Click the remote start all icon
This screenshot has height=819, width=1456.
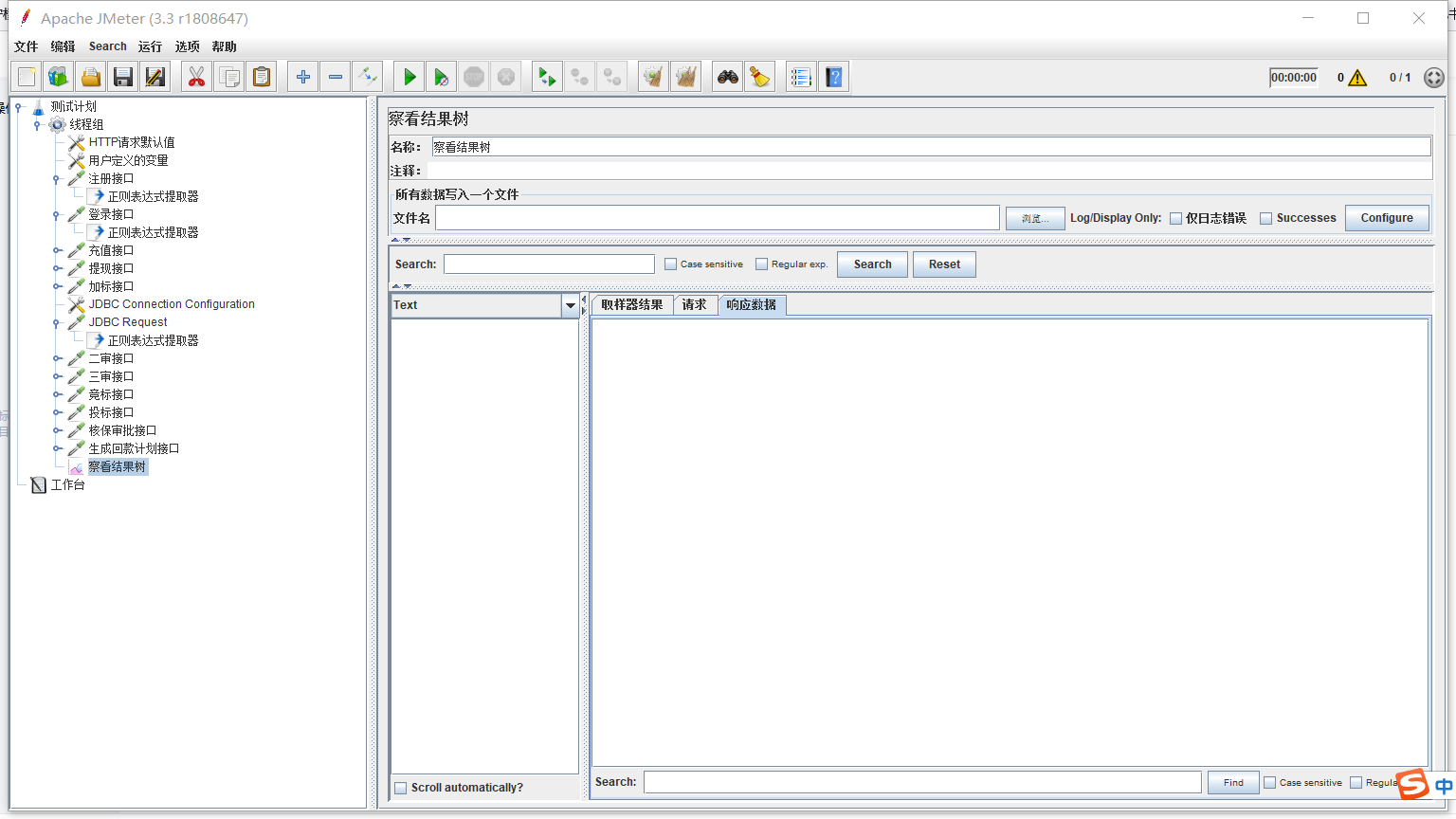click(547, 77)
